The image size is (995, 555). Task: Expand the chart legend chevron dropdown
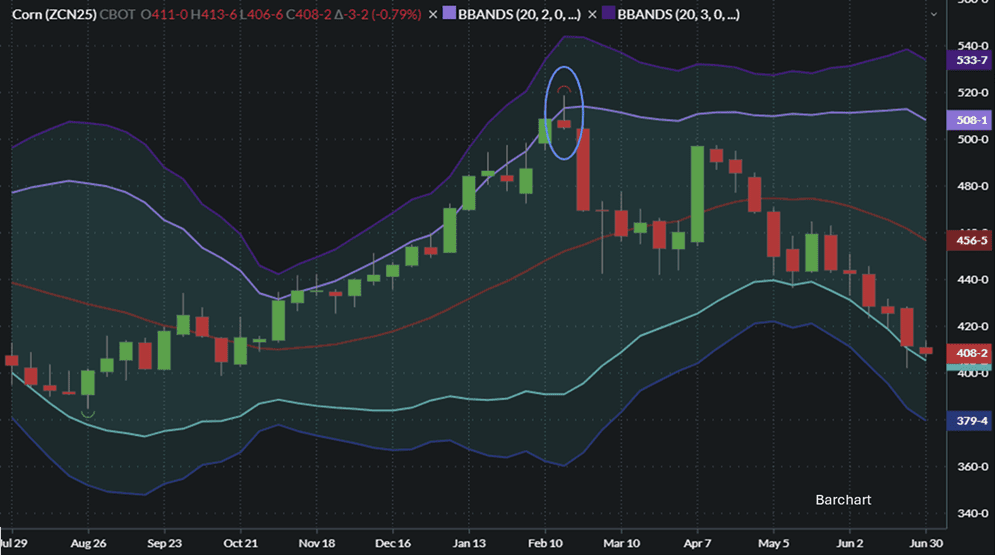tap(933, 15)
